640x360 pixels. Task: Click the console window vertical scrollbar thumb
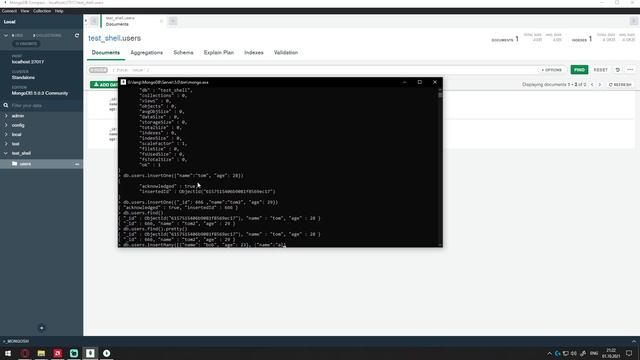pyautogui.click(x=440, y=95)
